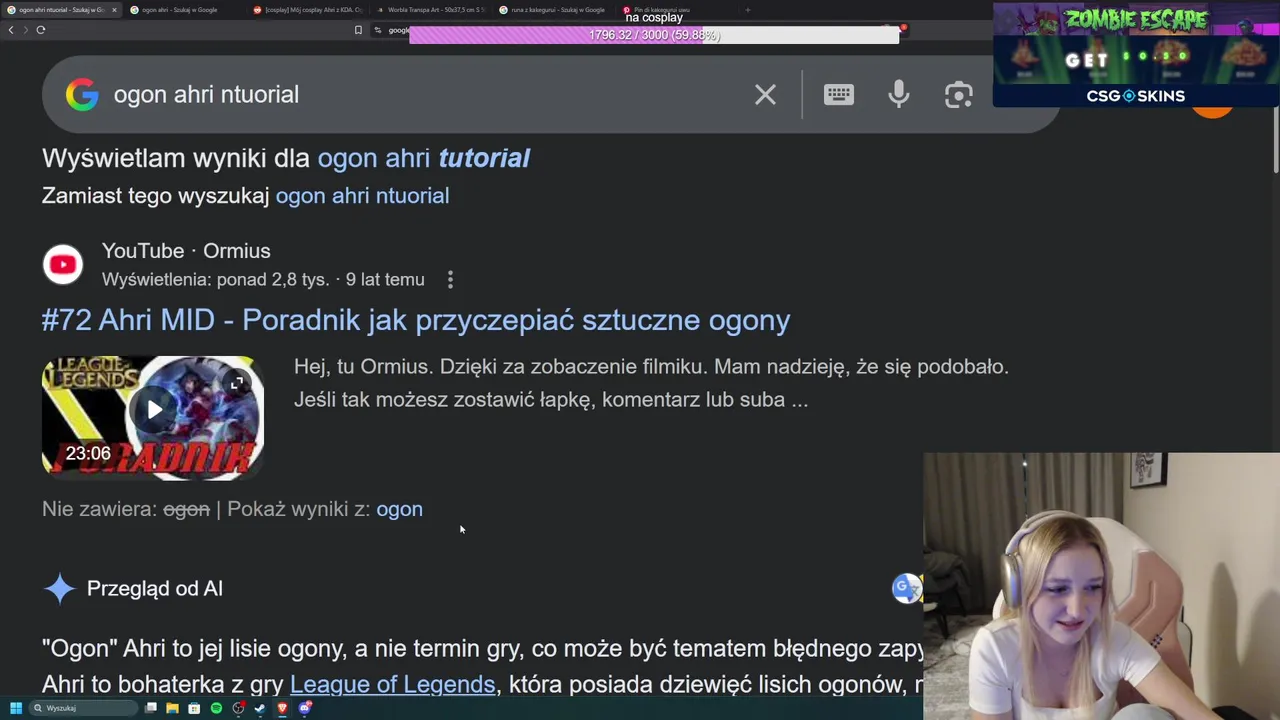
Task: Expand the video preview with the fullscreen icon
Action: click(237, 383)
